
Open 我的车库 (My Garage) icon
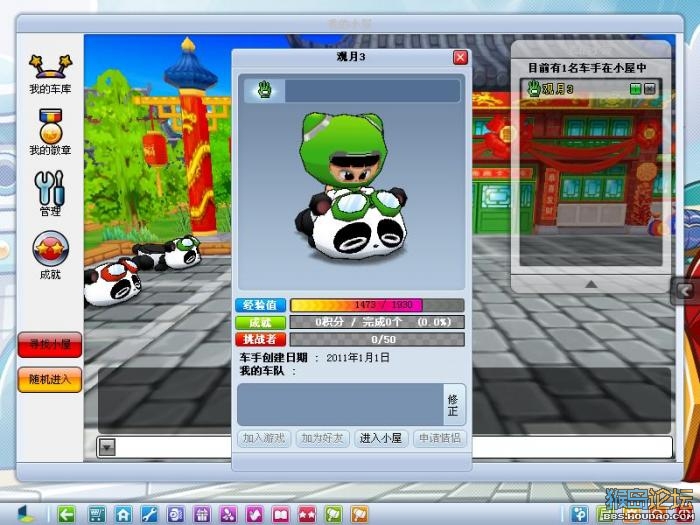click(x=50, y=74)
